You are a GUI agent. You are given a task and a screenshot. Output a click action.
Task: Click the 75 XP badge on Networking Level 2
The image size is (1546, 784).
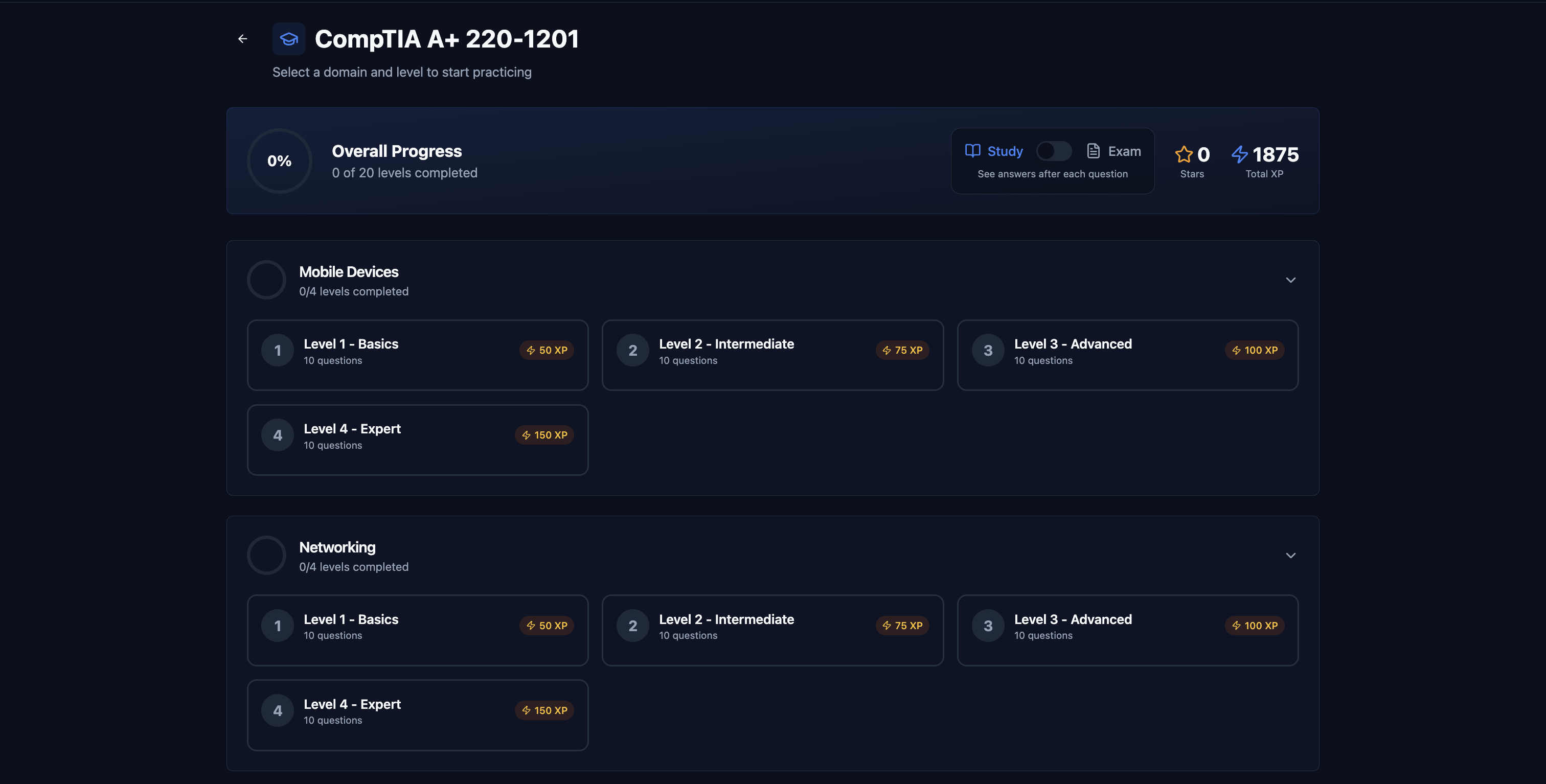[903, 625]
